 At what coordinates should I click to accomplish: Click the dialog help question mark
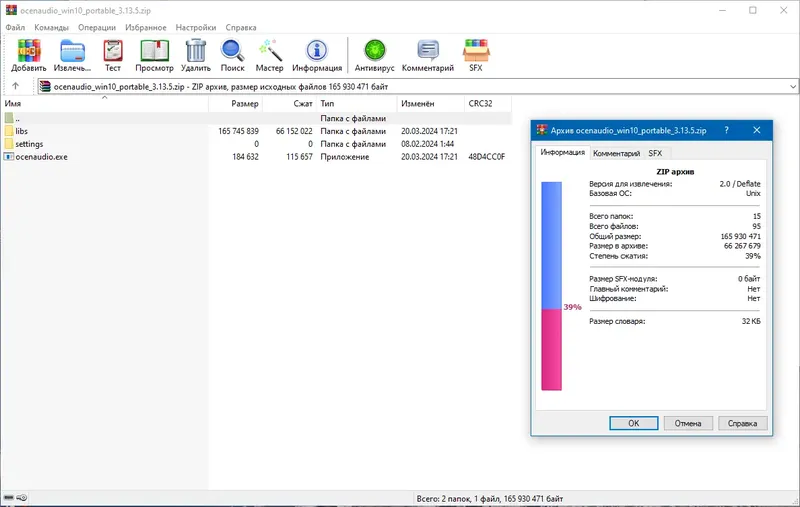727,131
